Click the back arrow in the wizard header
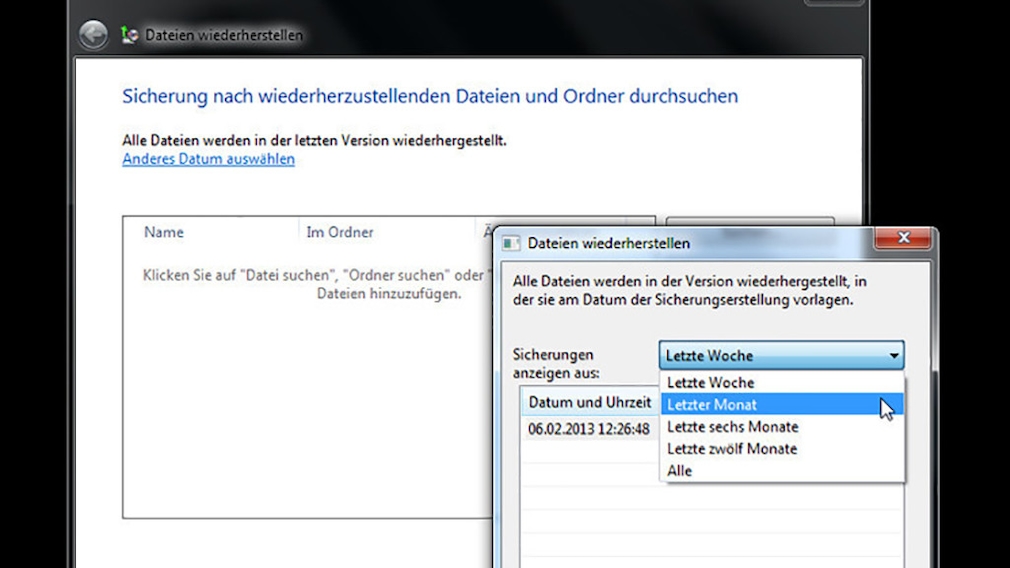This screenshot has height=568, width=1010. click(x=93, y=35)
